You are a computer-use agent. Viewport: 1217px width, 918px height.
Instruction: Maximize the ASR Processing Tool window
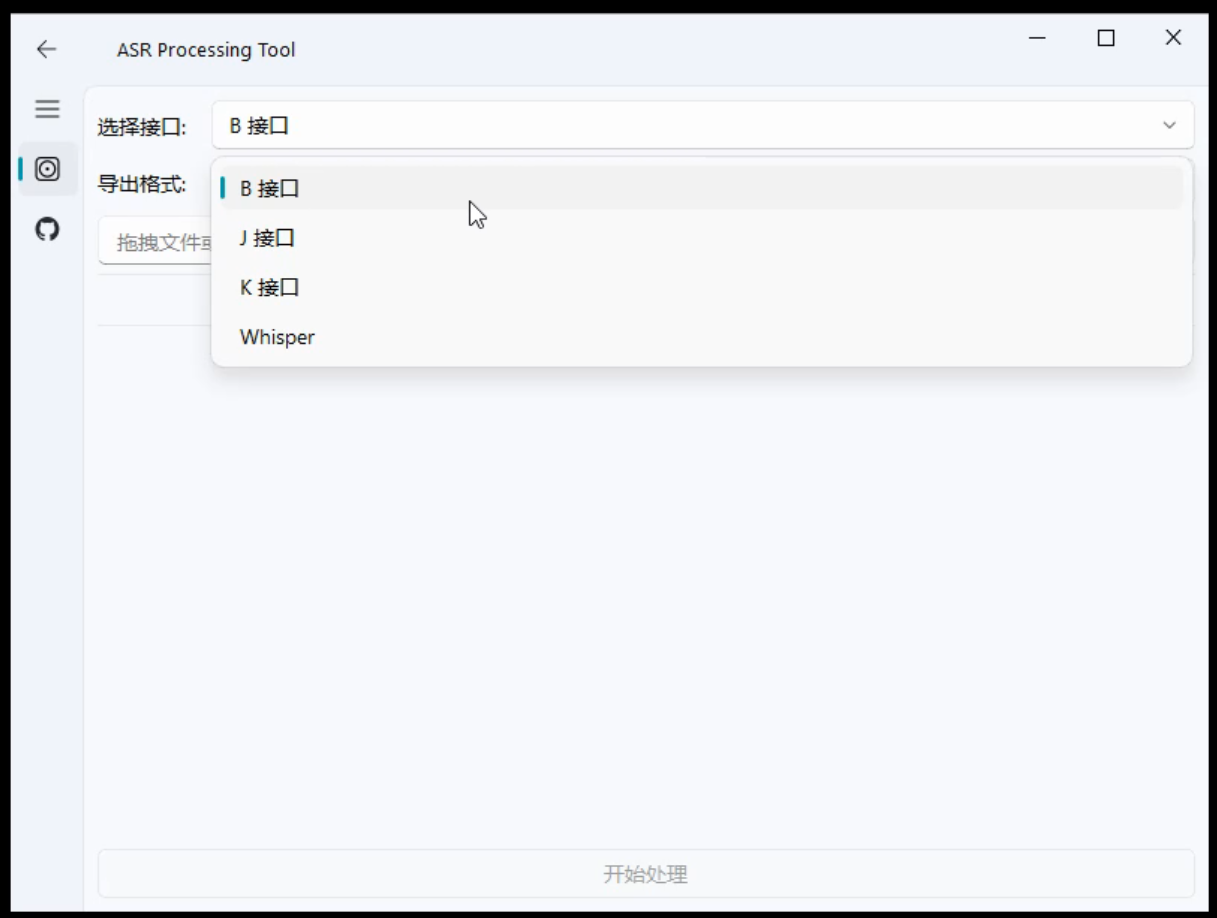tap(1105, 38)
